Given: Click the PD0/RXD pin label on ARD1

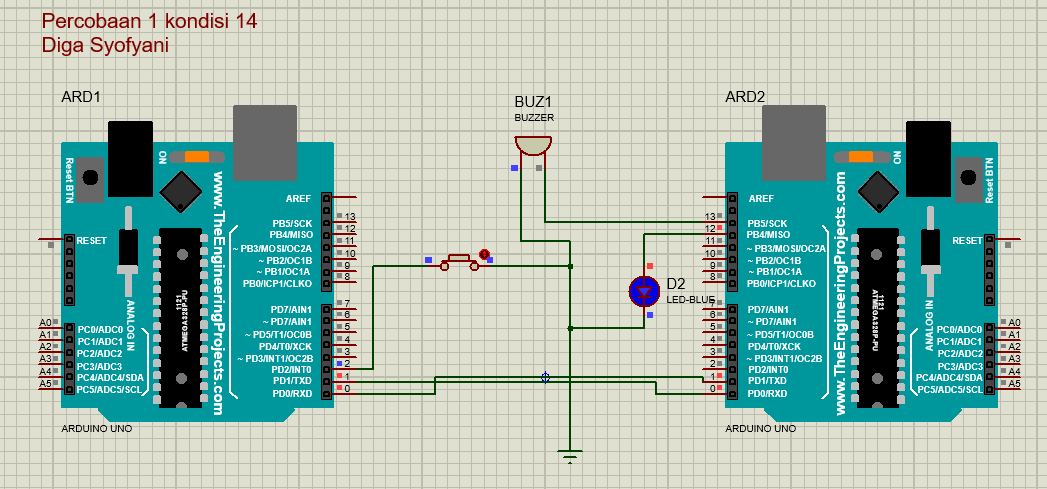Looking at the screenshot, I should click(x=292, y=393).
